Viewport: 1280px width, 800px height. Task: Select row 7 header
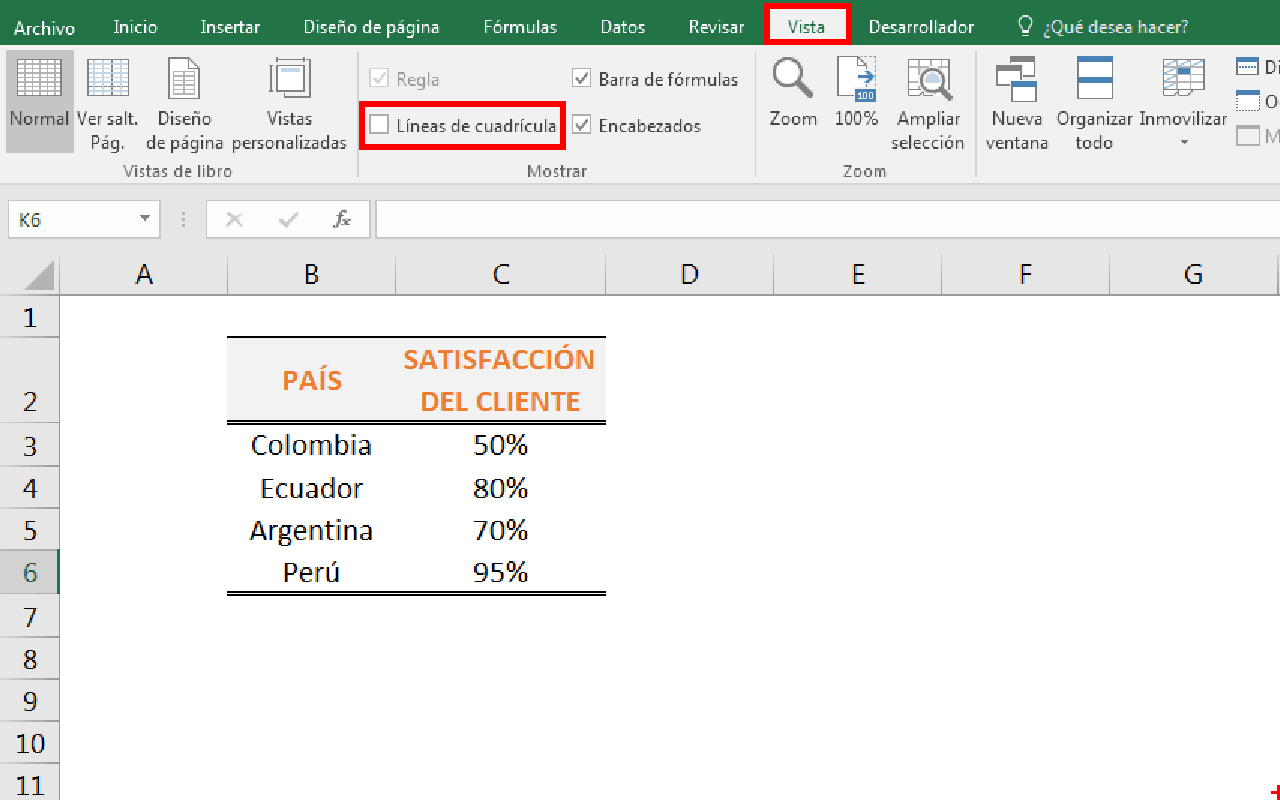29,616
